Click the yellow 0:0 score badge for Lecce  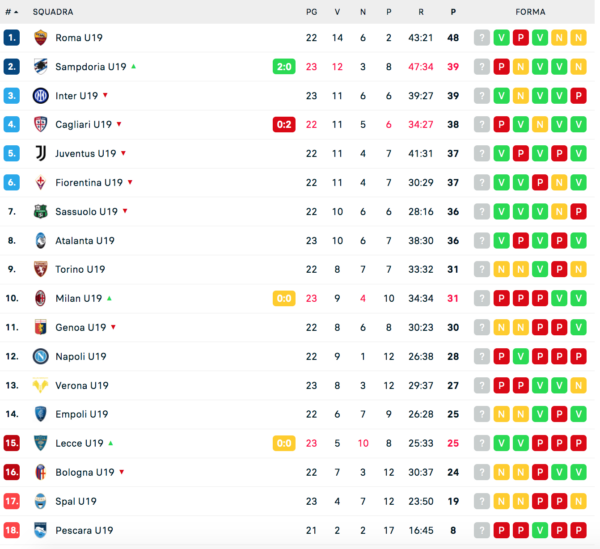(x=284, y=443)
